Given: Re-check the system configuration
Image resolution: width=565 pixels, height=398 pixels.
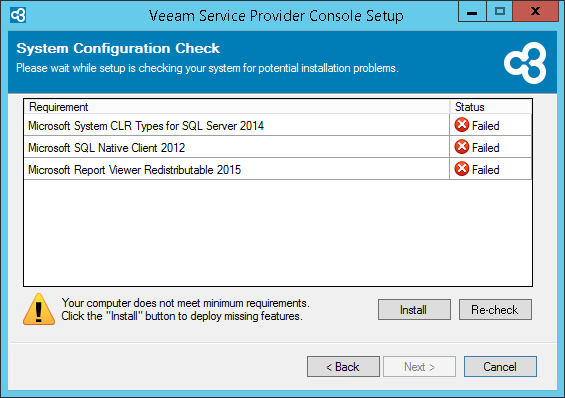Looking at the screenshot, I should click(495, 309).
